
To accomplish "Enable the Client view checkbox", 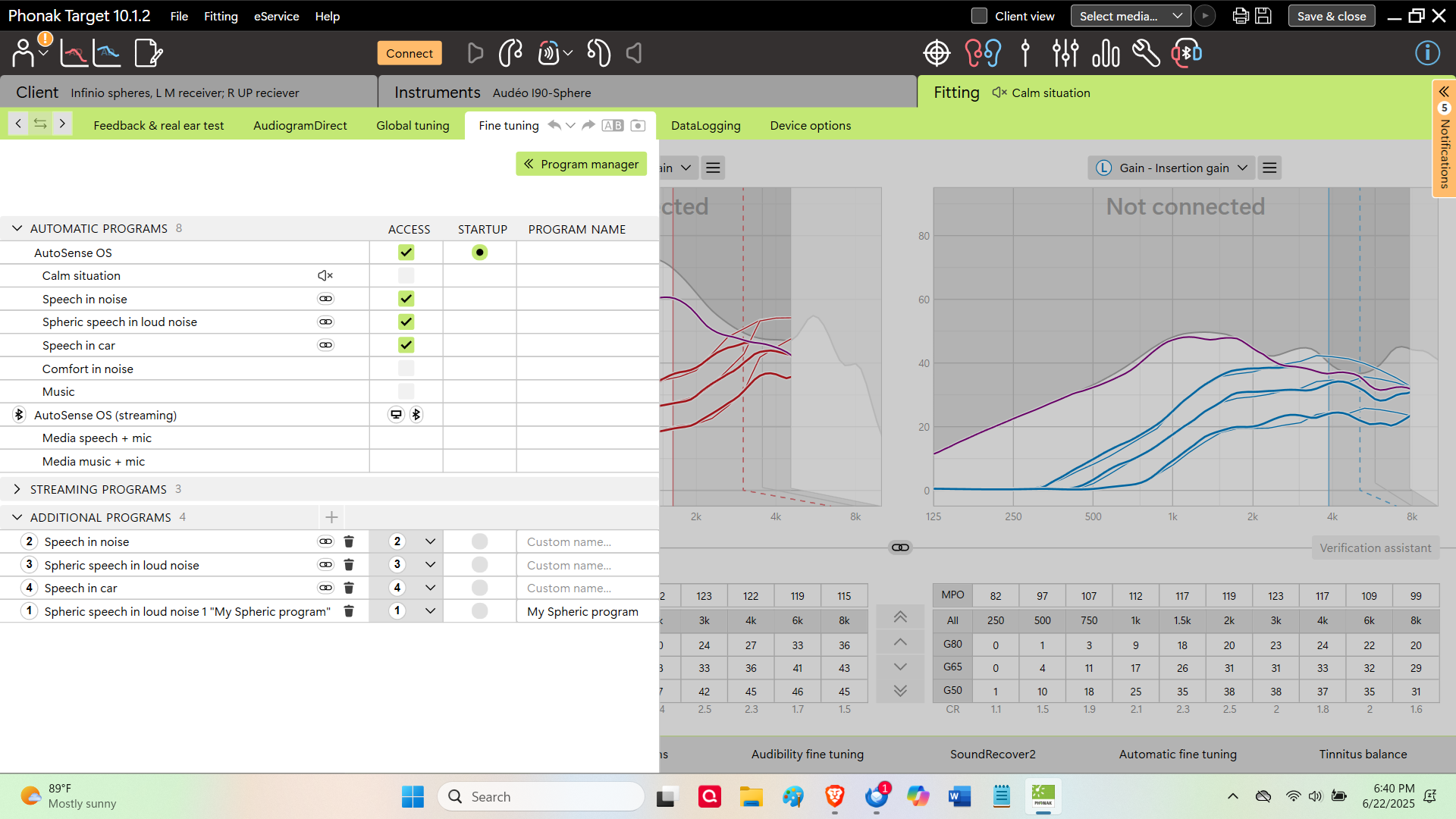I will click(x=979, y=16).
